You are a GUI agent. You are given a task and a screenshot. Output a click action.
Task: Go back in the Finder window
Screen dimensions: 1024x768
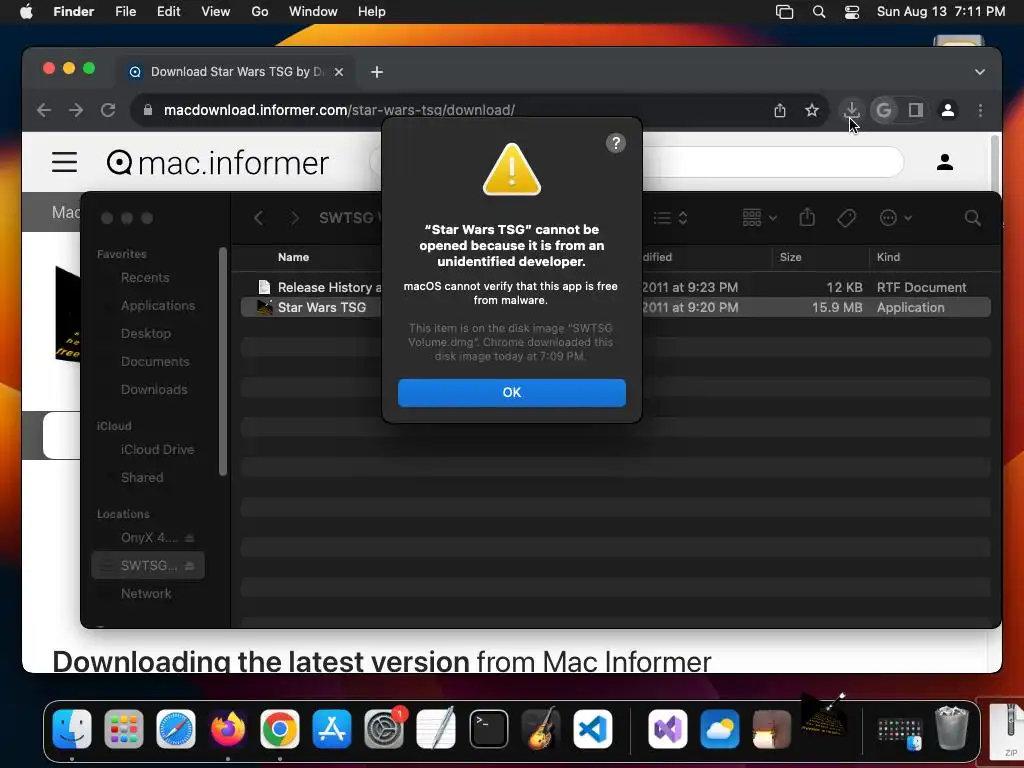(259, 218)
